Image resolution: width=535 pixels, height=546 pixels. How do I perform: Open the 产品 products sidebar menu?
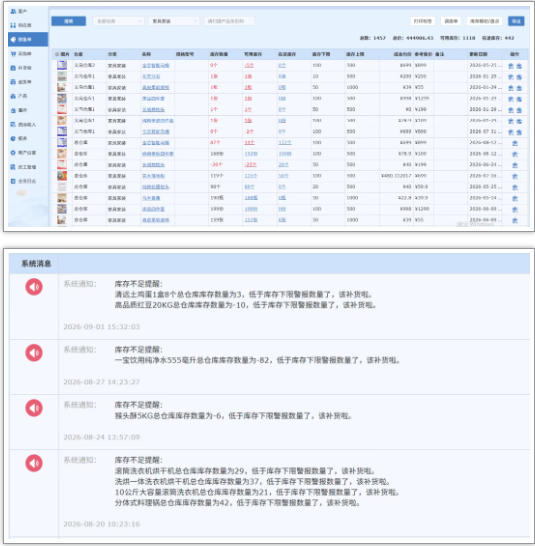click(x=19, y=96)
